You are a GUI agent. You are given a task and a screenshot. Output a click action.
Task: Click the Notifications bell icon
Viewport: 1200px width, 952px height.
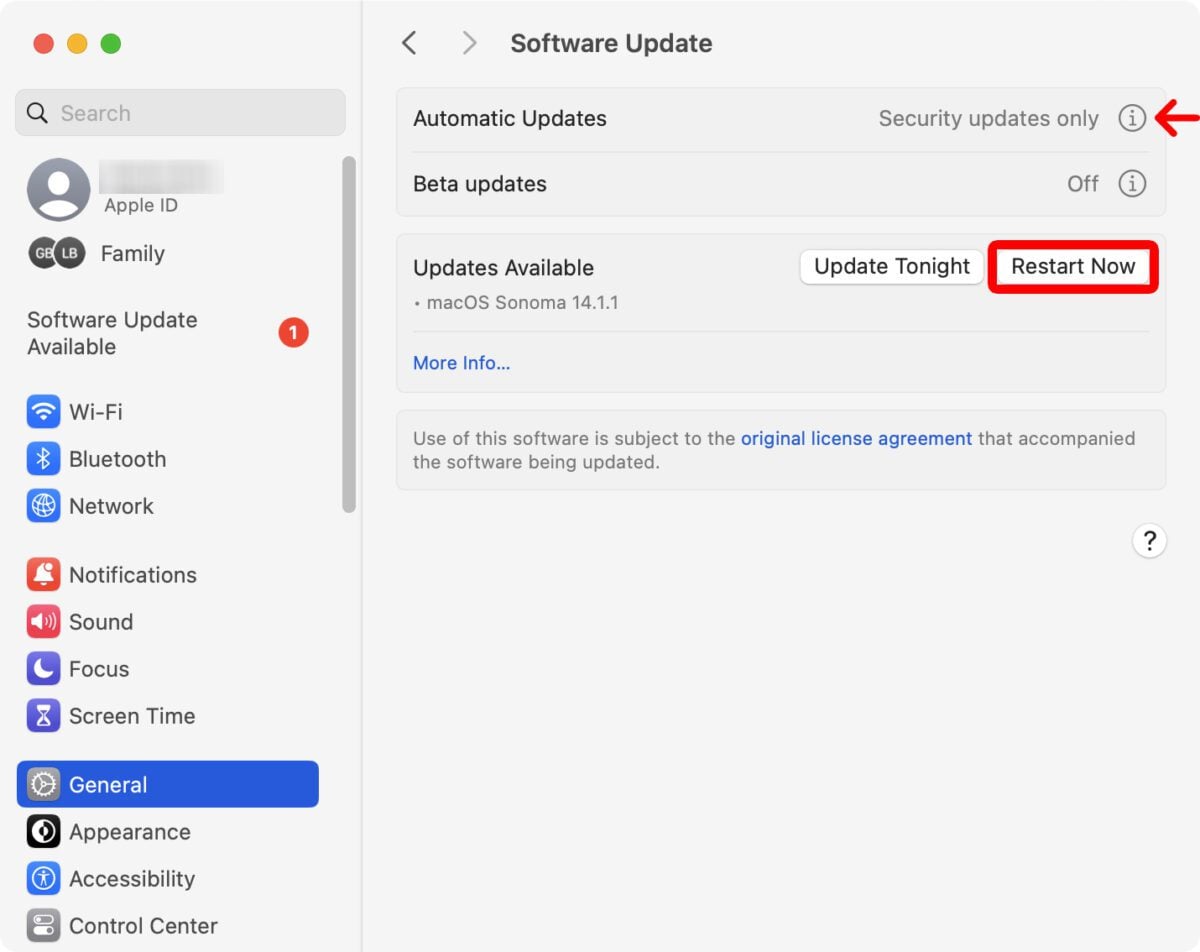(x=43, y=575)
